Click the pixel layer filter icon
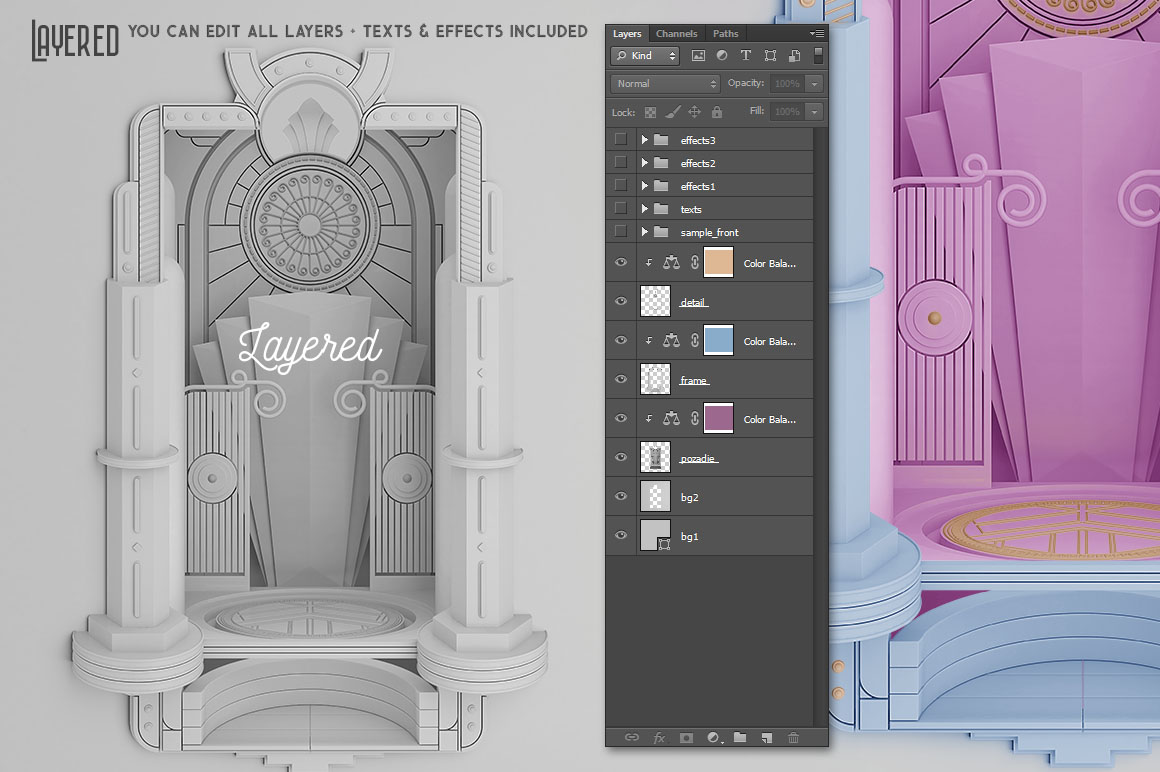This screenshot has height=772, width=1160. click(698, 56)
